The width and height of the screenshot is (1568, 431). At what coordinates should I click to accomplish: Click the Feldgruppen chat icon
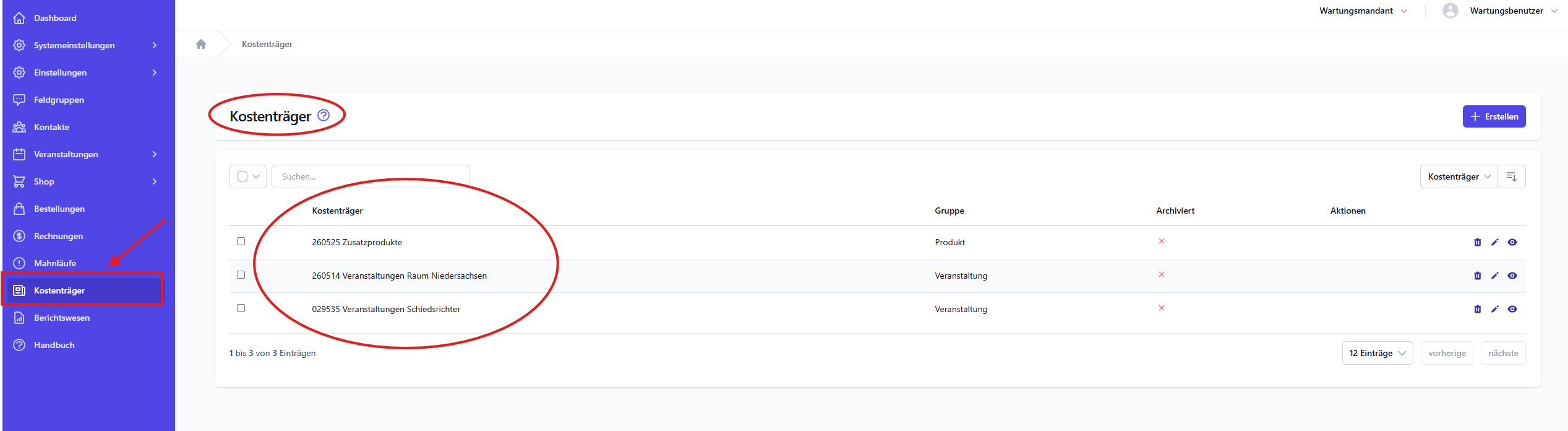coord(19,100)
